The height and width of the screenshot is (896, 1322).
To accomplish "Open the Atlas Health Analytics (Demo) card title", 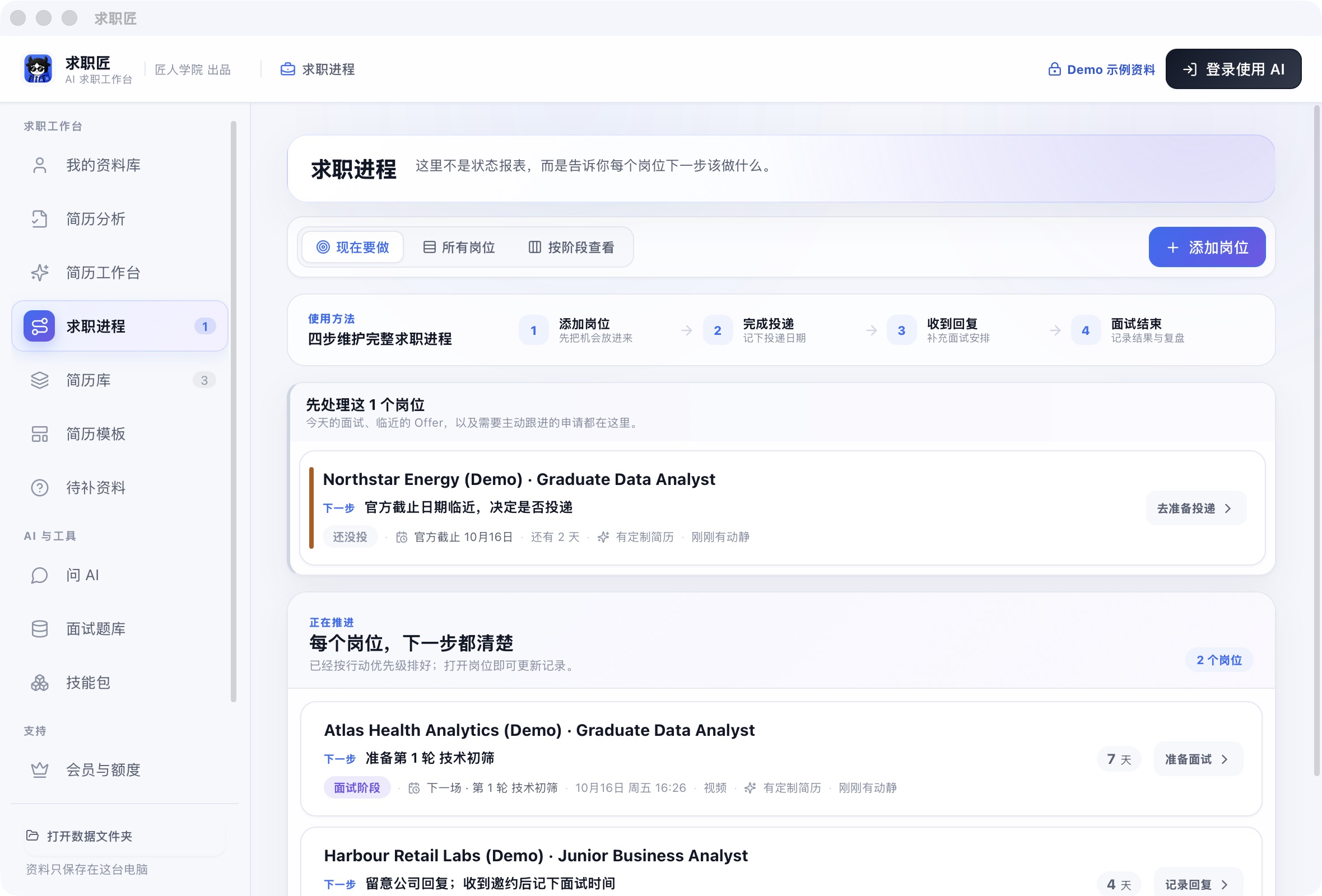I will click(x=539, y=730).
